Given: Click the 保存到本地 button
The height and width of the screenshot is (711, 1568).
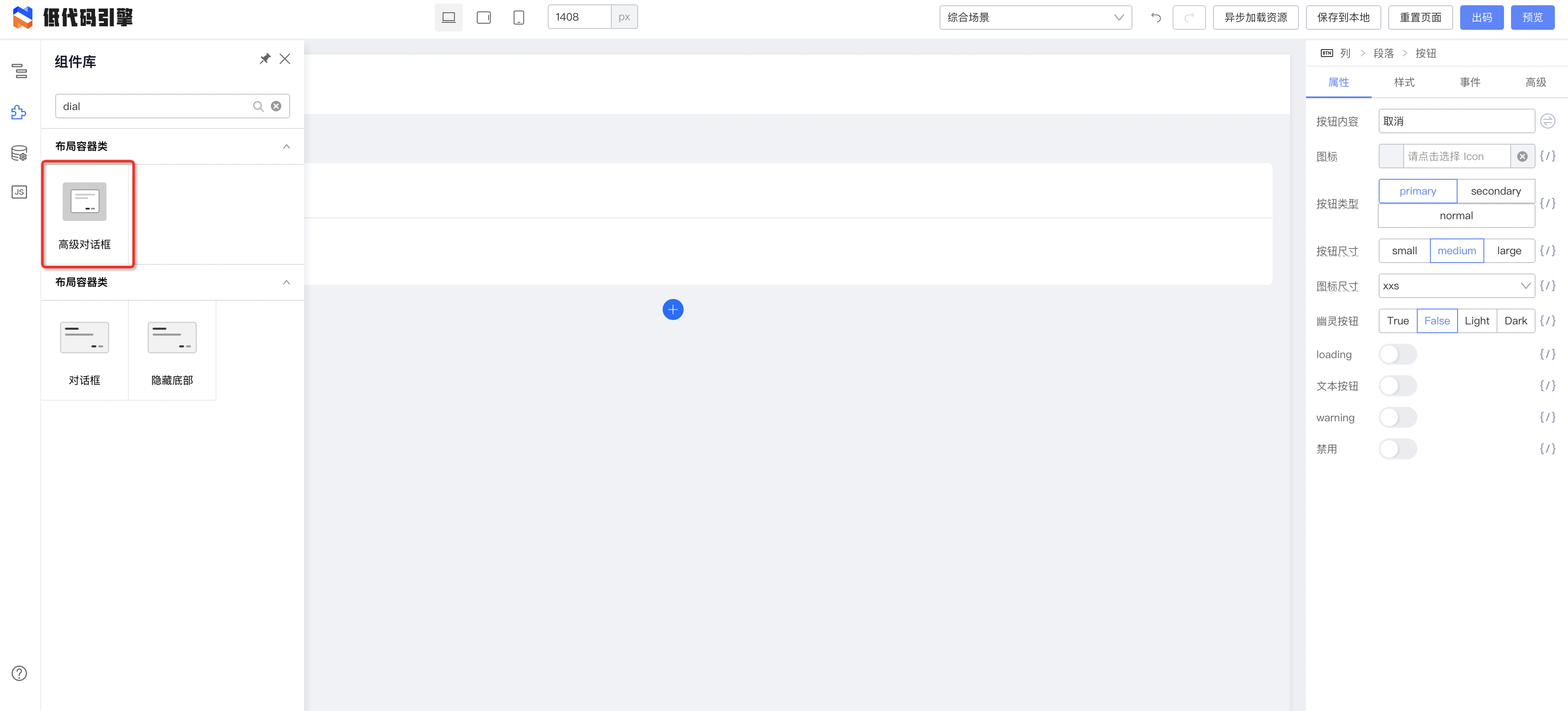Looking at the screenshot, I should point(1343,18).
